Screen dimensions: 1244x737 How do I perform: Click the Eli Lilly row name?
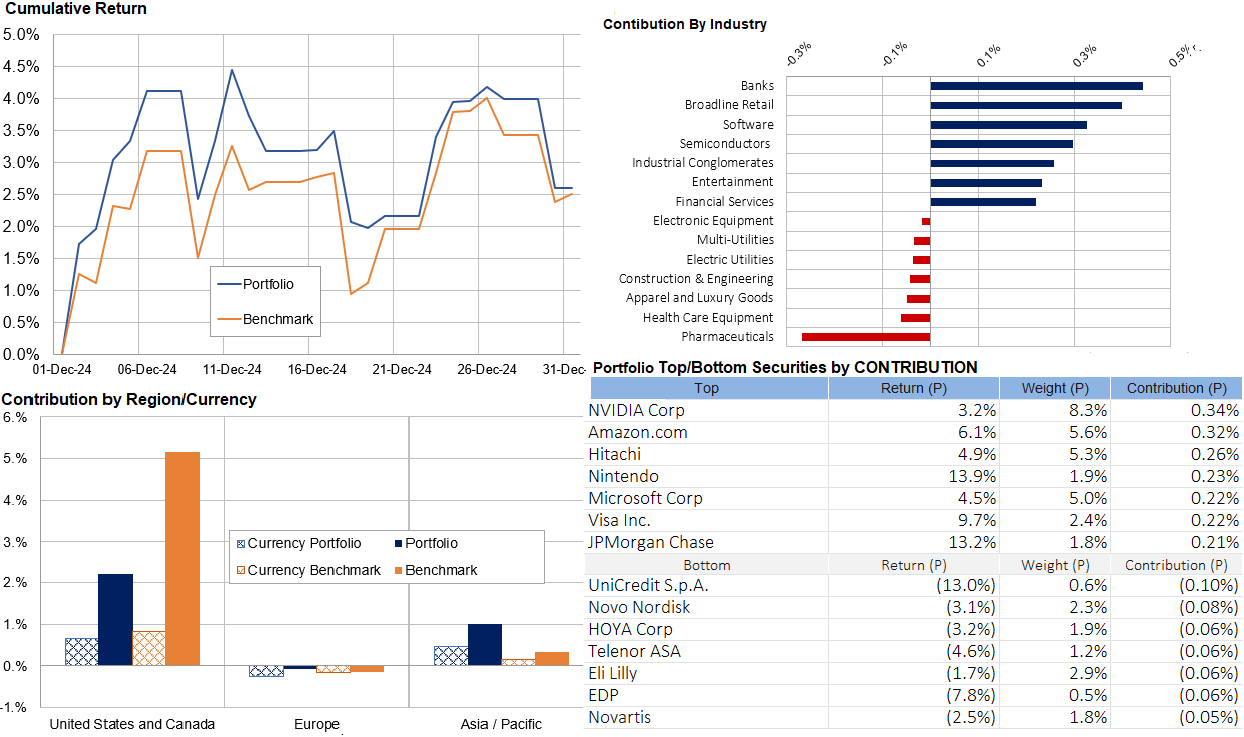(x=613, y=673)
